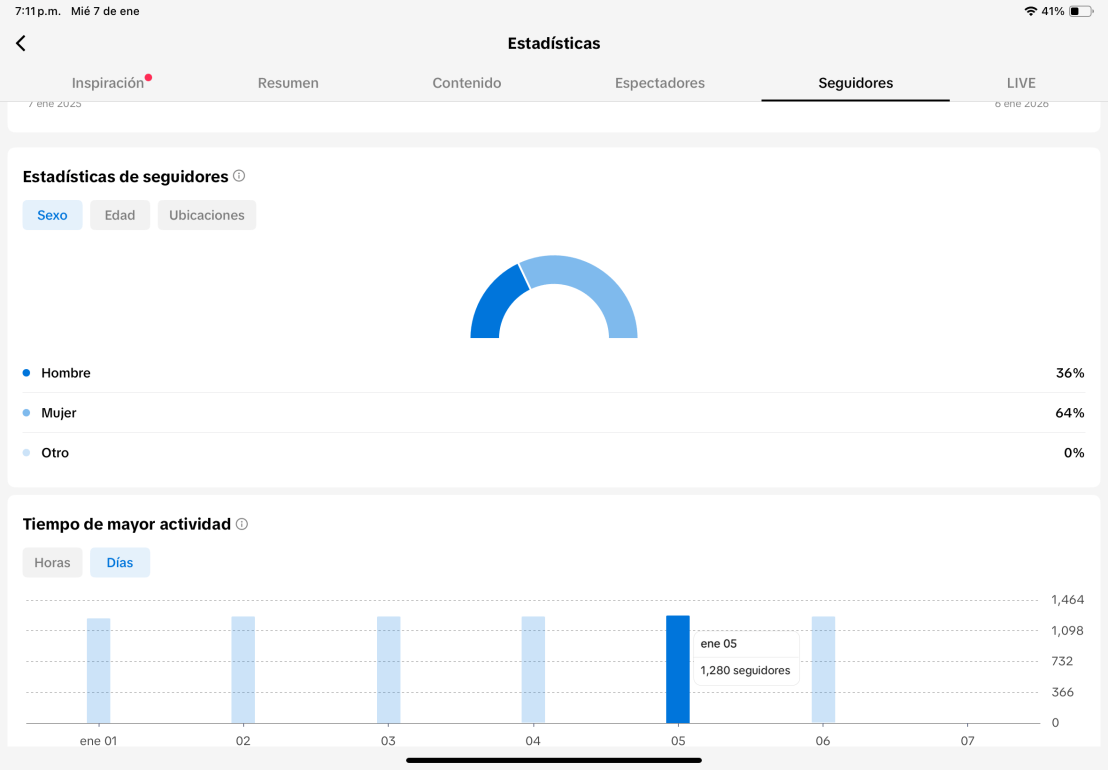This screenshot has height=770, width=1108.
Task: Open info icon next to Tiempo de mayor actividad
Action: (x=242, y=523)
